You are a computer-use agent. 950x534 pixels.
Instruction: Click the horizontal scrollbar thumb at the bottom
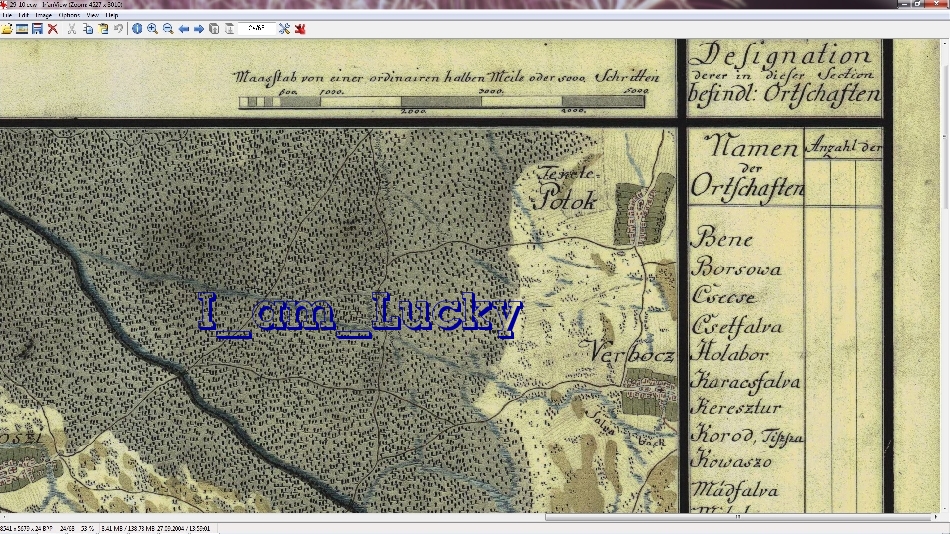pyautogui.click(x=737, y=517)
